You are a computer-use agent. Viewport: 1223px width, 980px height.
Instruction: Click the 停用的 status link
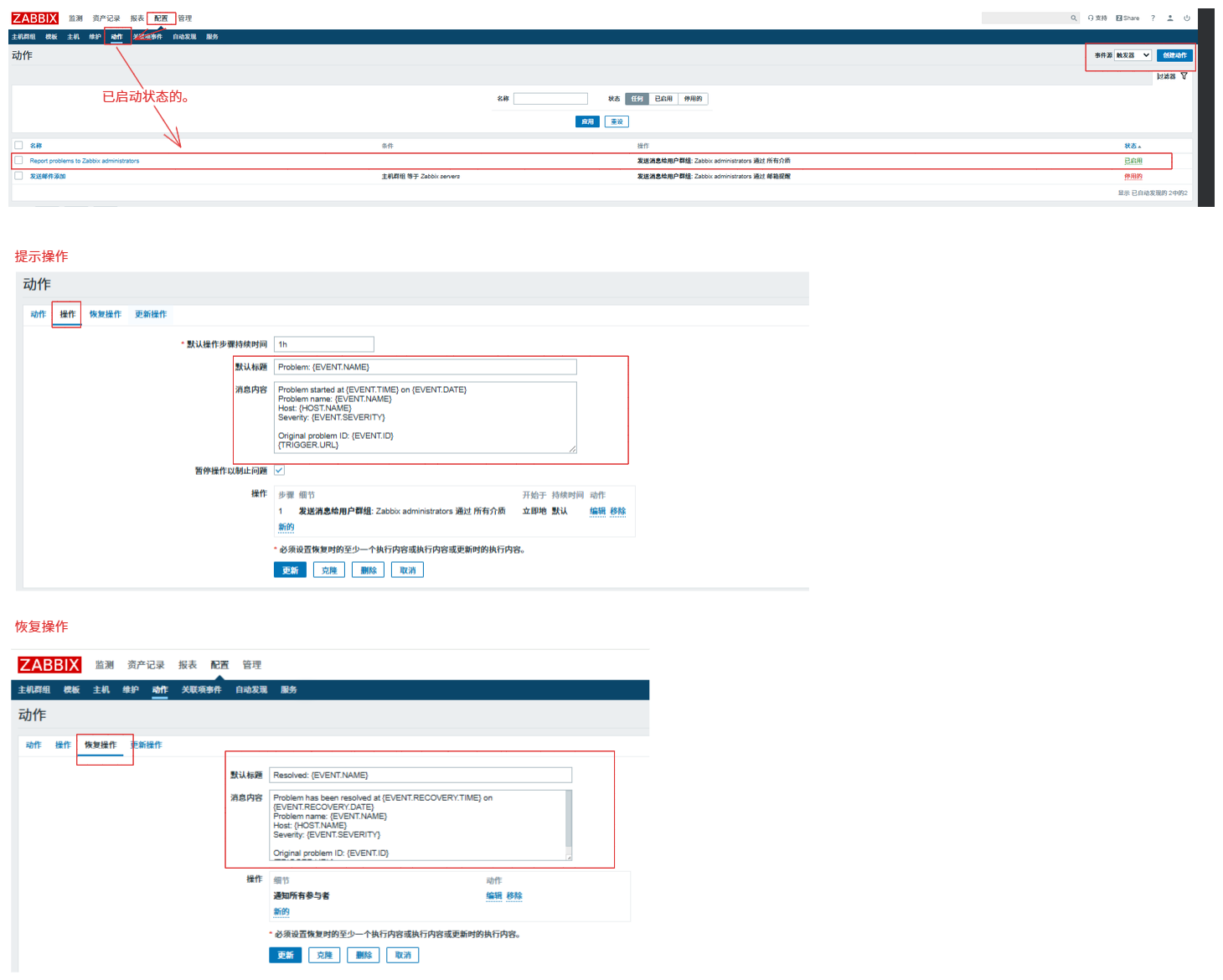(1133, 177)
